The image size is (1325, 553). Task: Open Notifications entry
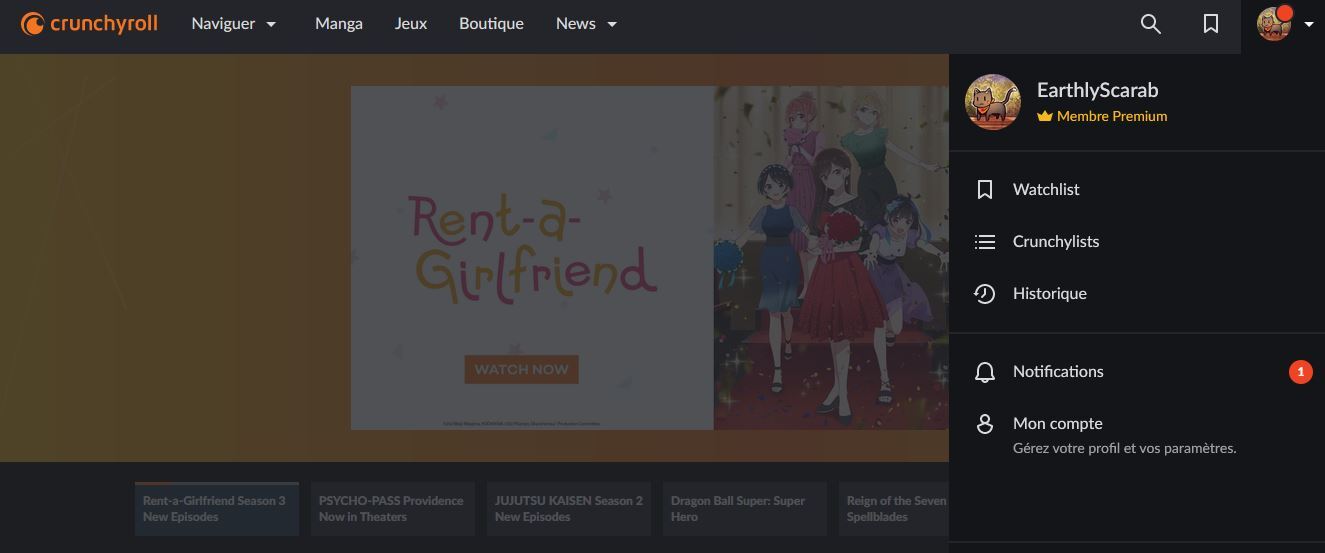tap(1137, 371)
